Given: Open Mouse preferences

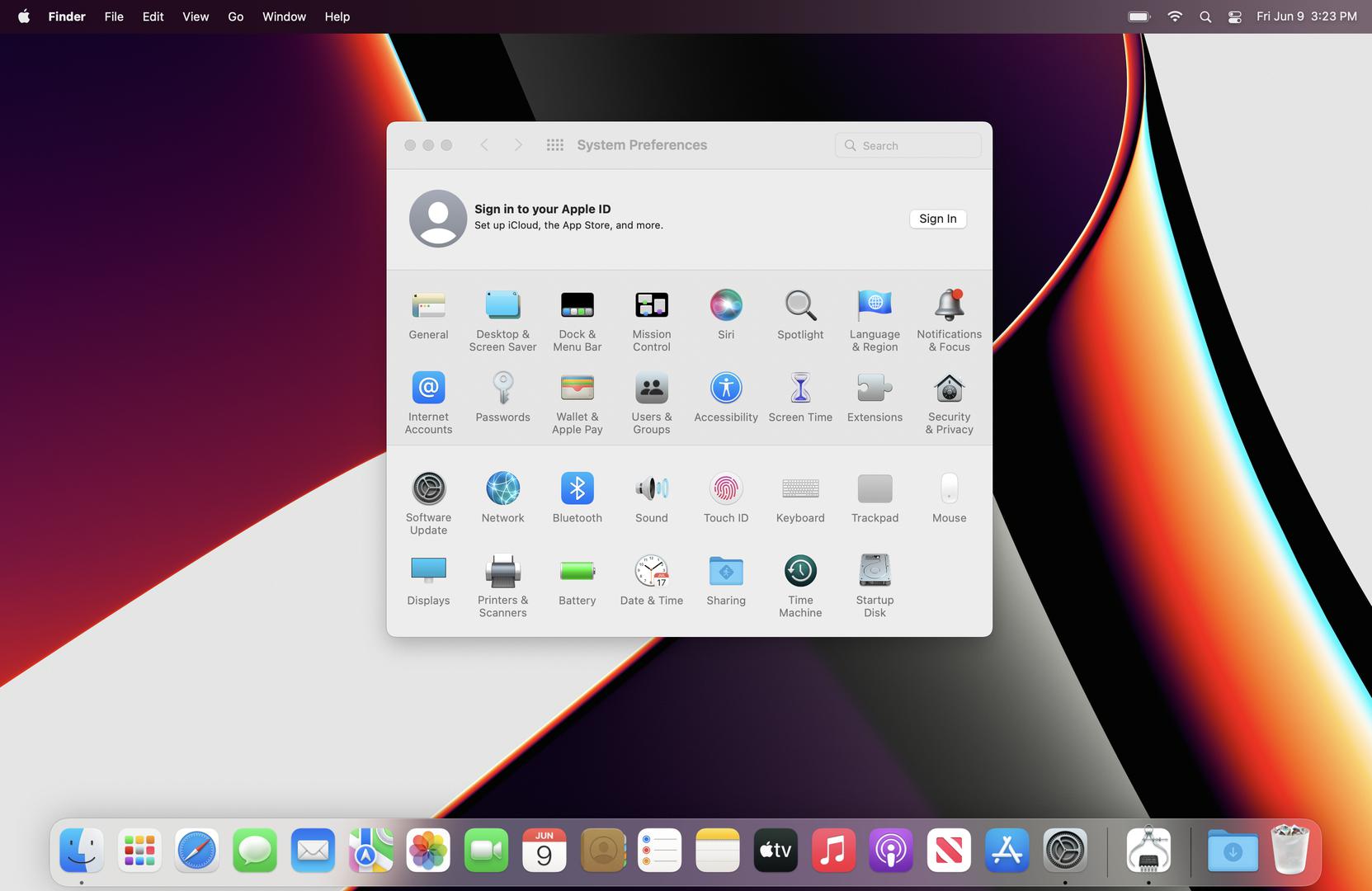Looking at the screenshot, I should (949, 498).
